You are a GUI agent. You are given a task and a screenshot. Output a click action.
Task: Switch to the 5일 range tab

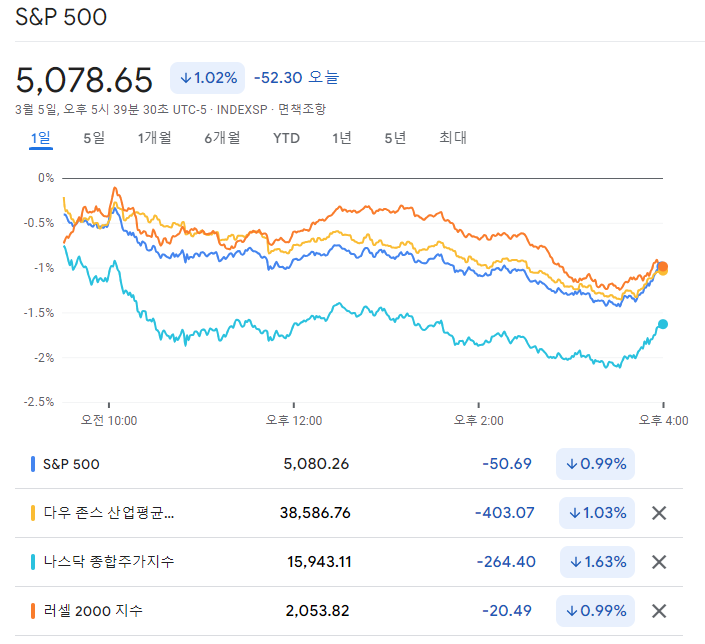point(94,138)
